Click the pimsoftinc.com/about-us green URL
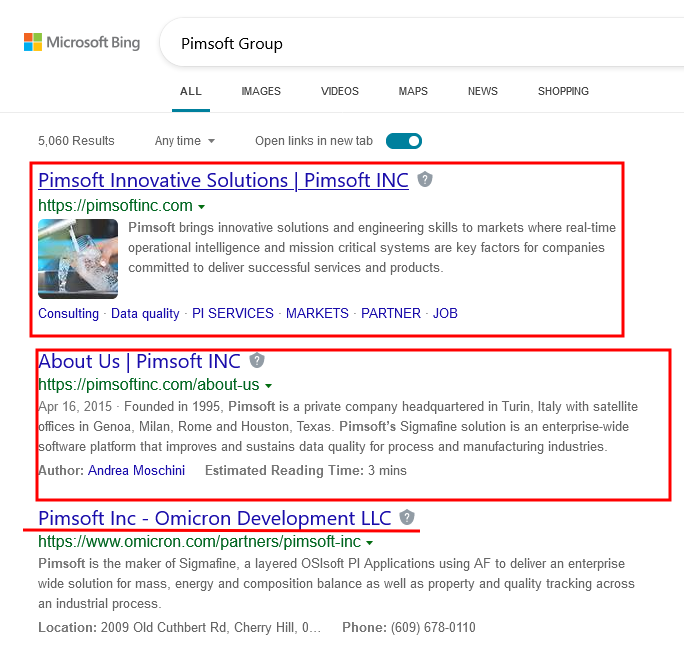 pyautogui.click(x=149, y=385)
